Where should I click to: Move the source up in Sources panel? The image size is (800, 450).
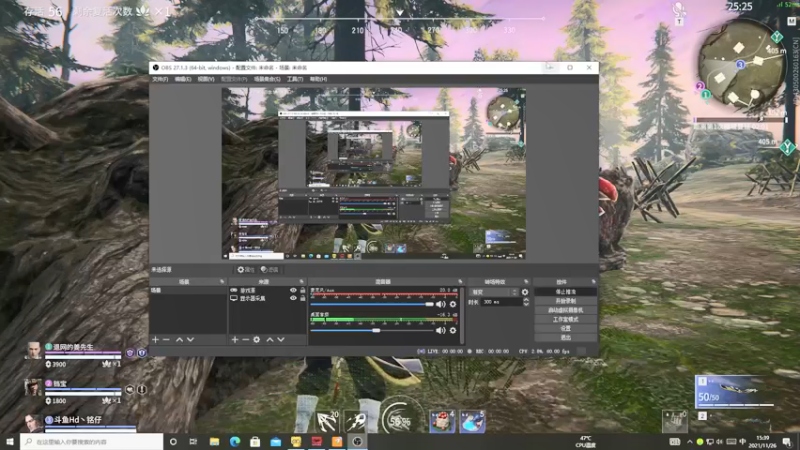270,339
